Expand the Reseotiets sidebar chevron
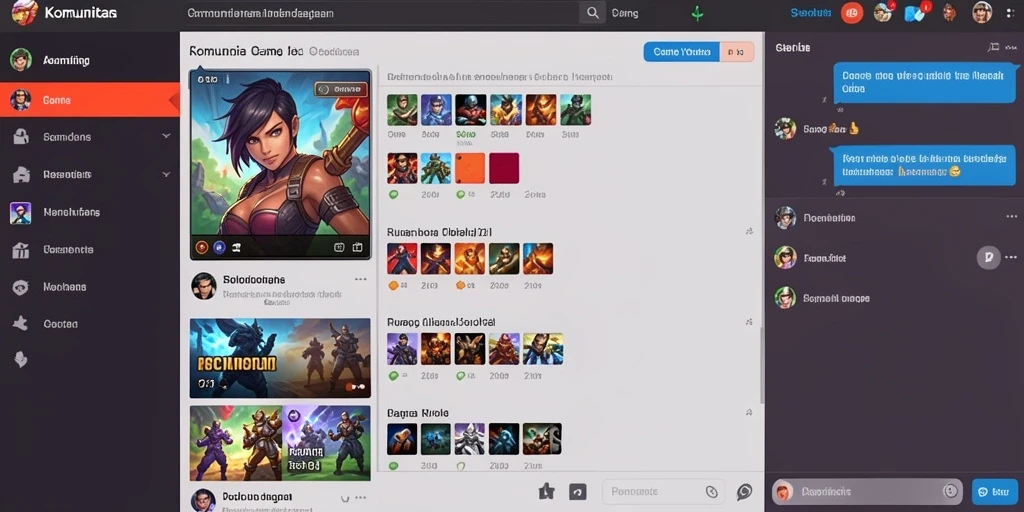 click(166, 174)
